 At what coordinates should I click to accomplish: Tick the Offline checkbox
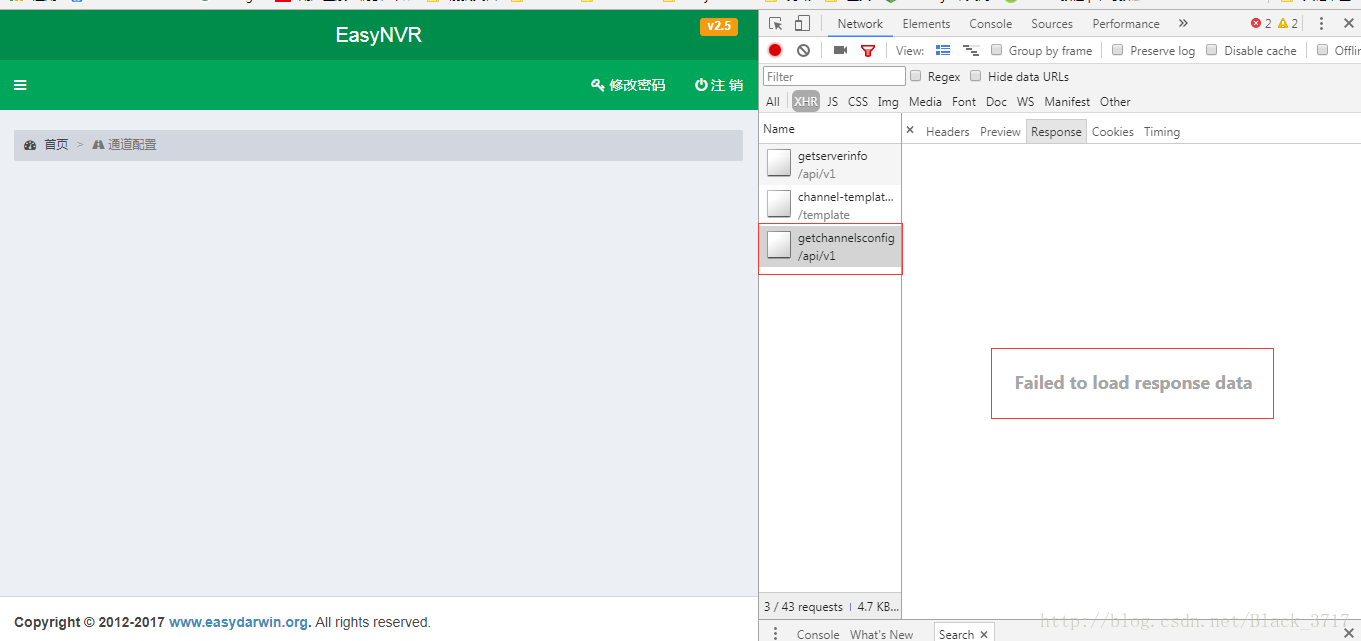coord(1322,50)
